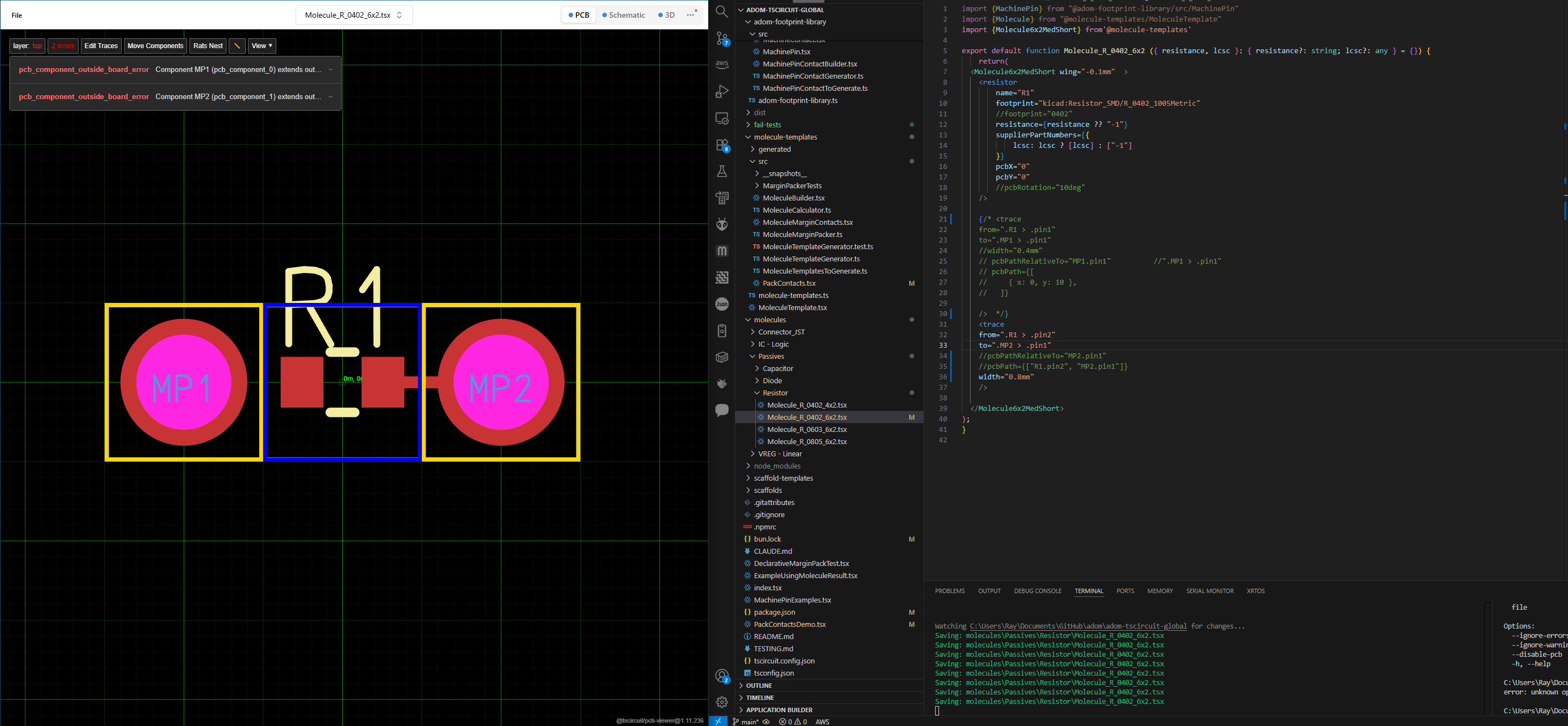Toggle Rats Nest display
1568x726 pixels.
tap(208, 45)
